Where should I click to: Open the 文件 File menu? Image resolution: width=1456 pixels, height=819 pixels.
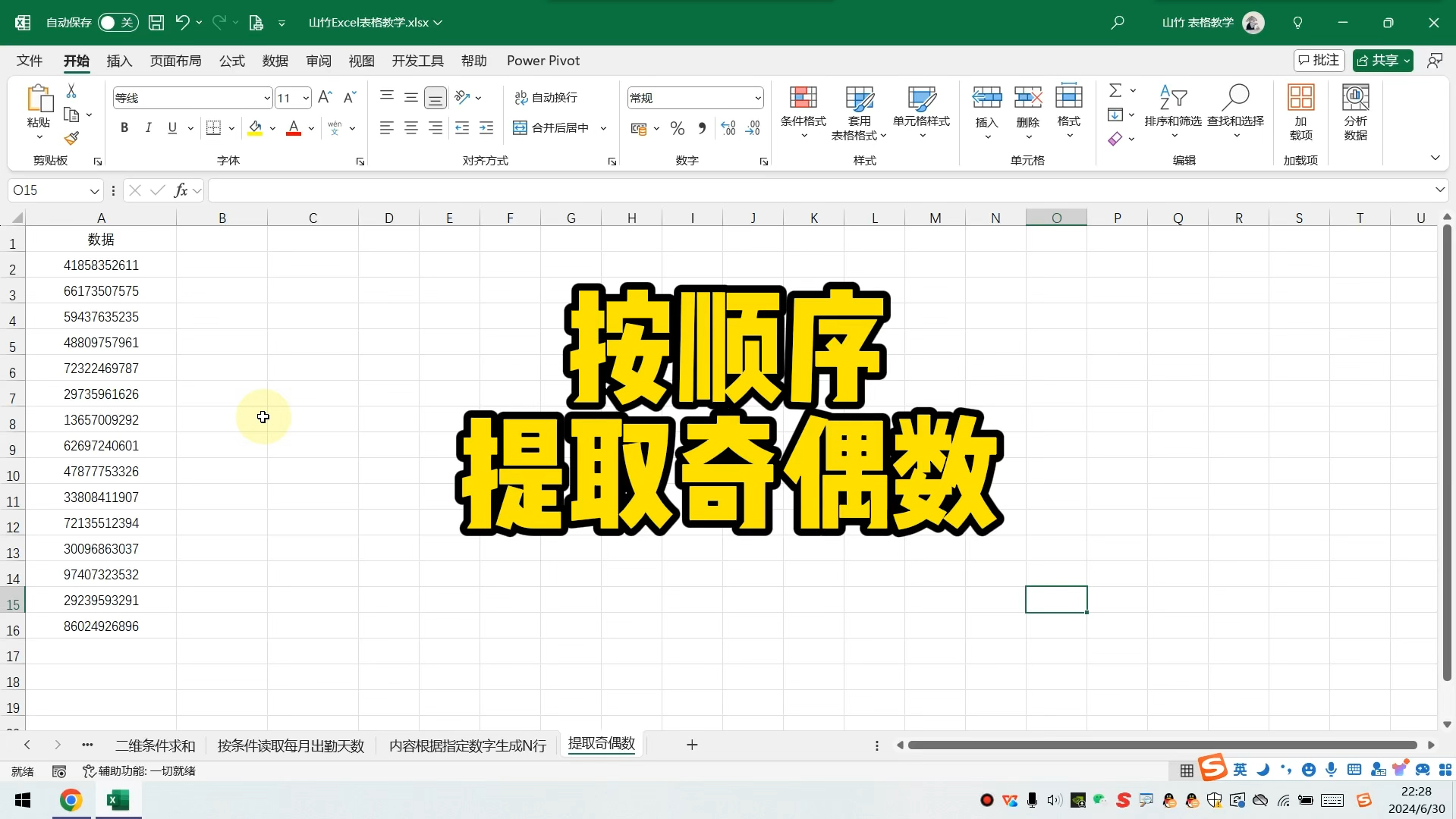coord(30,61)
